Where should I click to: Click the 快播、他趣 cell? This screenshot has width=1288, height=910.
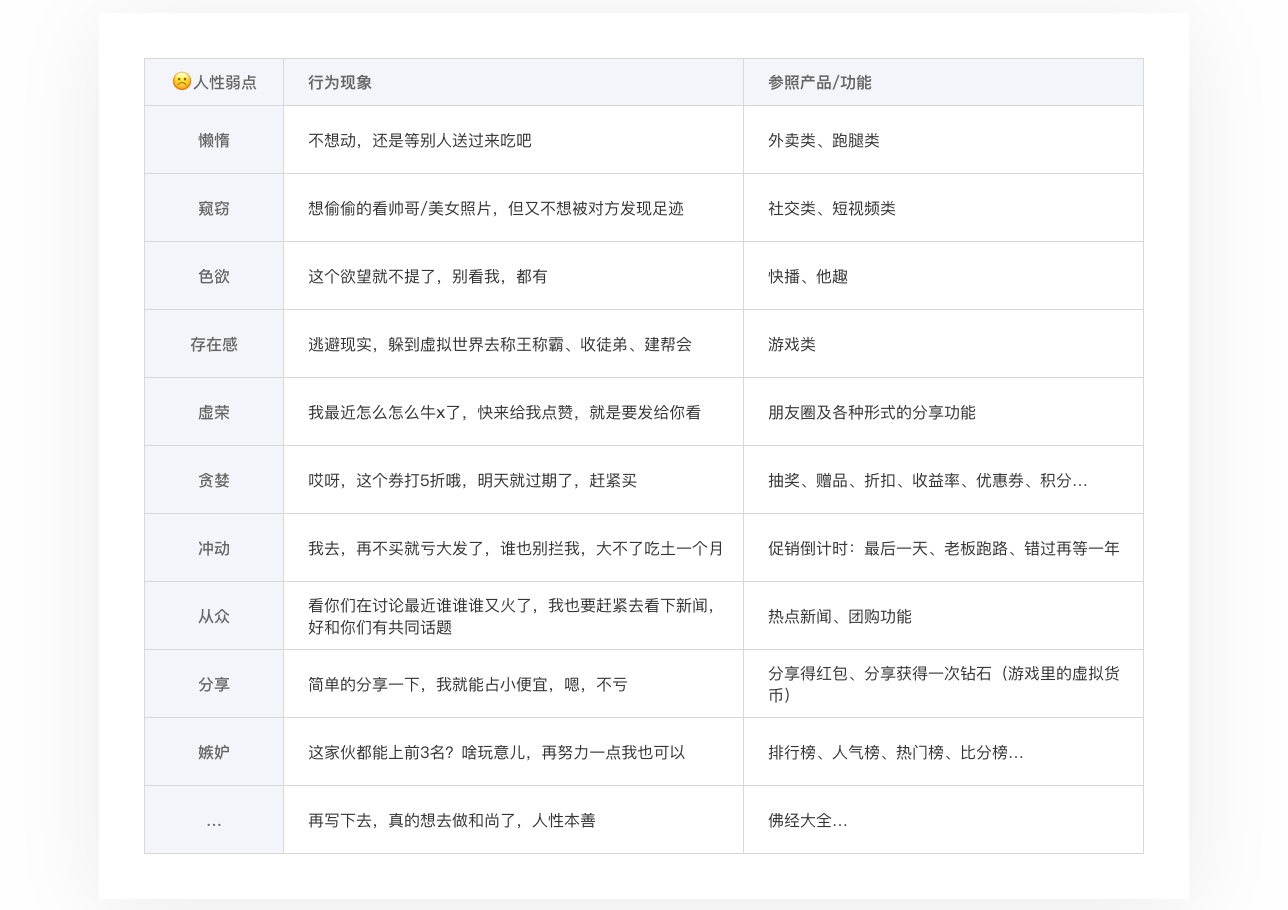click(x=805, y=276)
